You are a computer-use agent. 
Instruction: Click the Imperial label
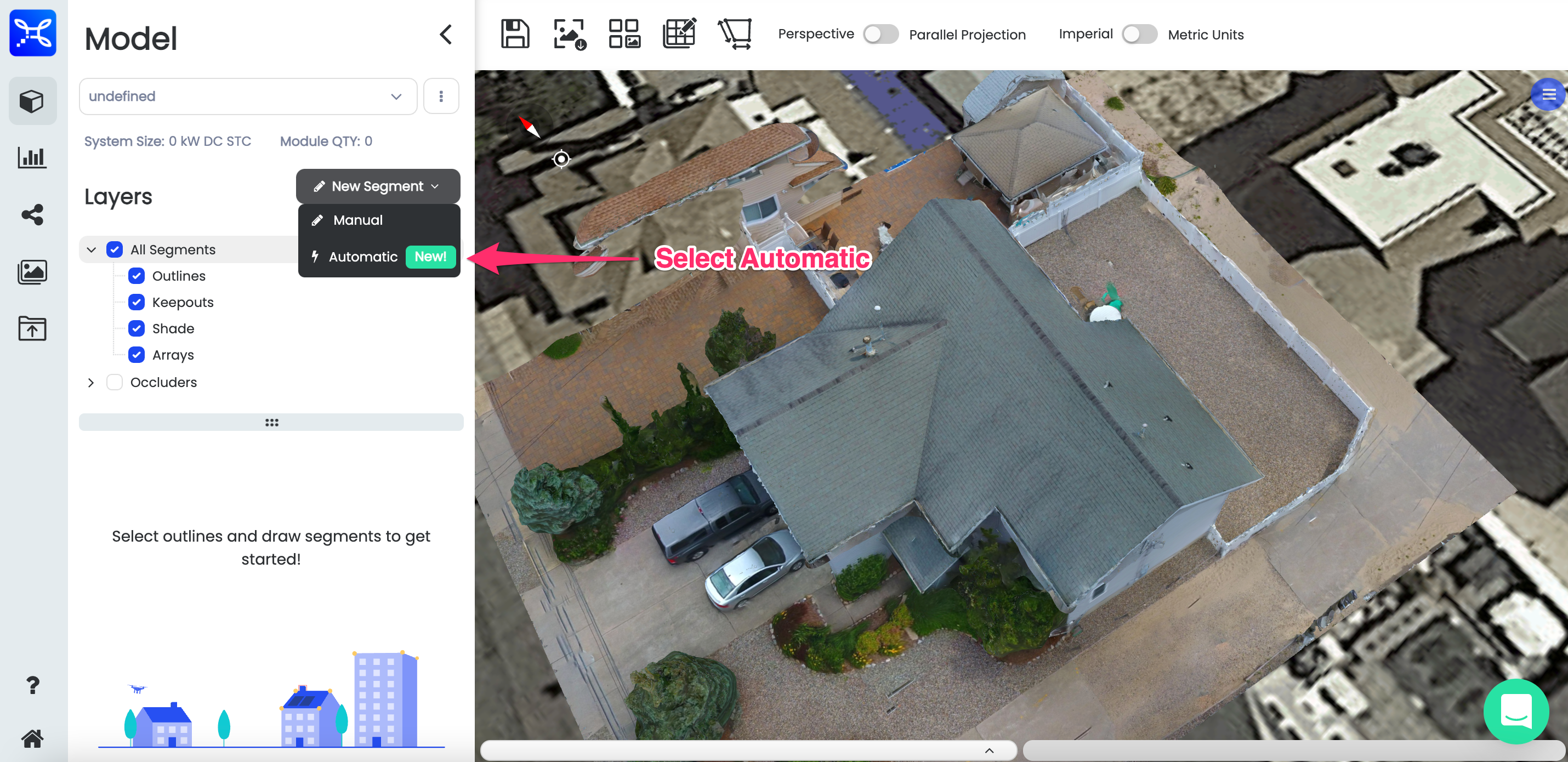[x=1086, y=33]
